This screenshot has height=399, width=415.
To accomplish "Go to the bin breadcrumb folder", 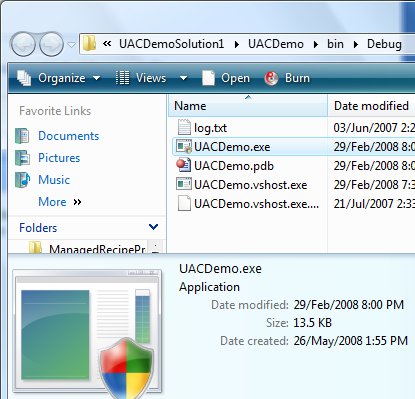I will coord(335,44).
